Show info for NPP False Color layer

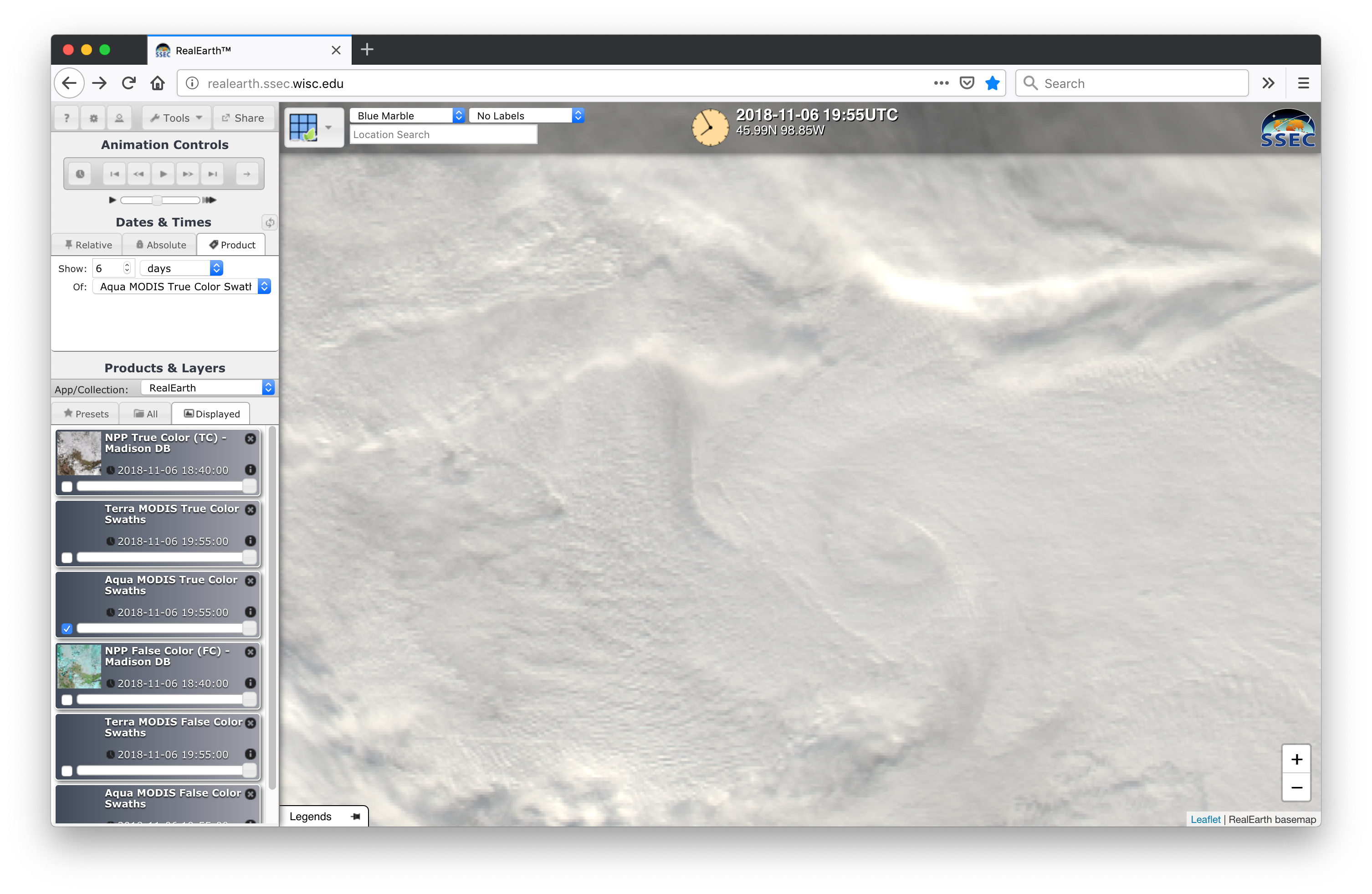(x=251, y=683)
